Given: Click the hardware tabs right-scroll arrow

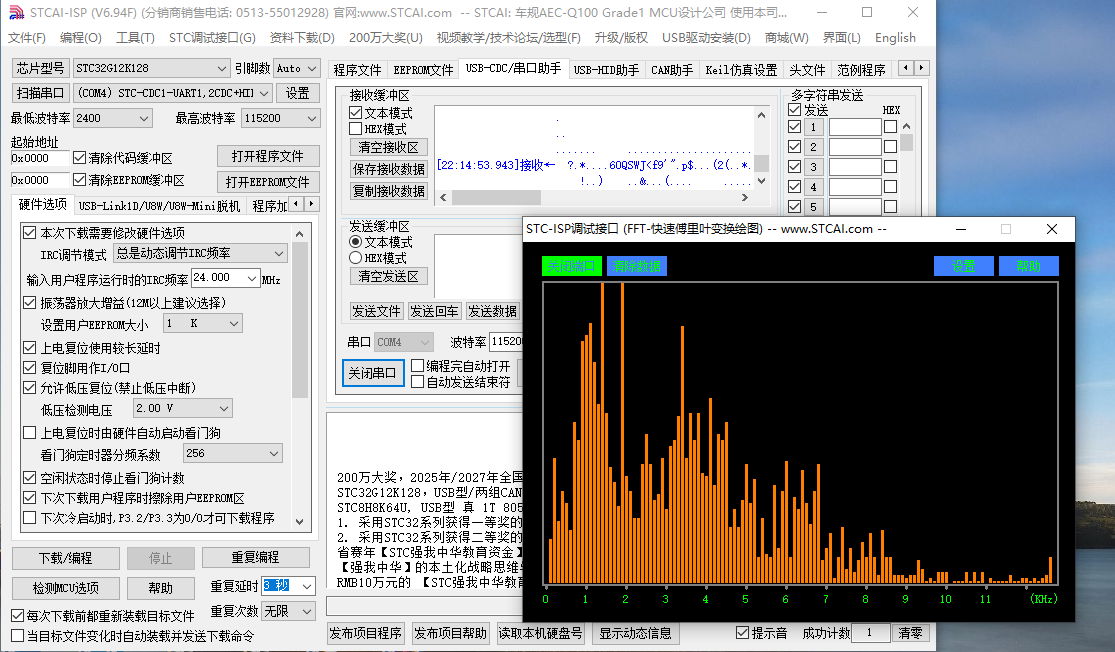Looking at the screenshot, I should (311, 204).
